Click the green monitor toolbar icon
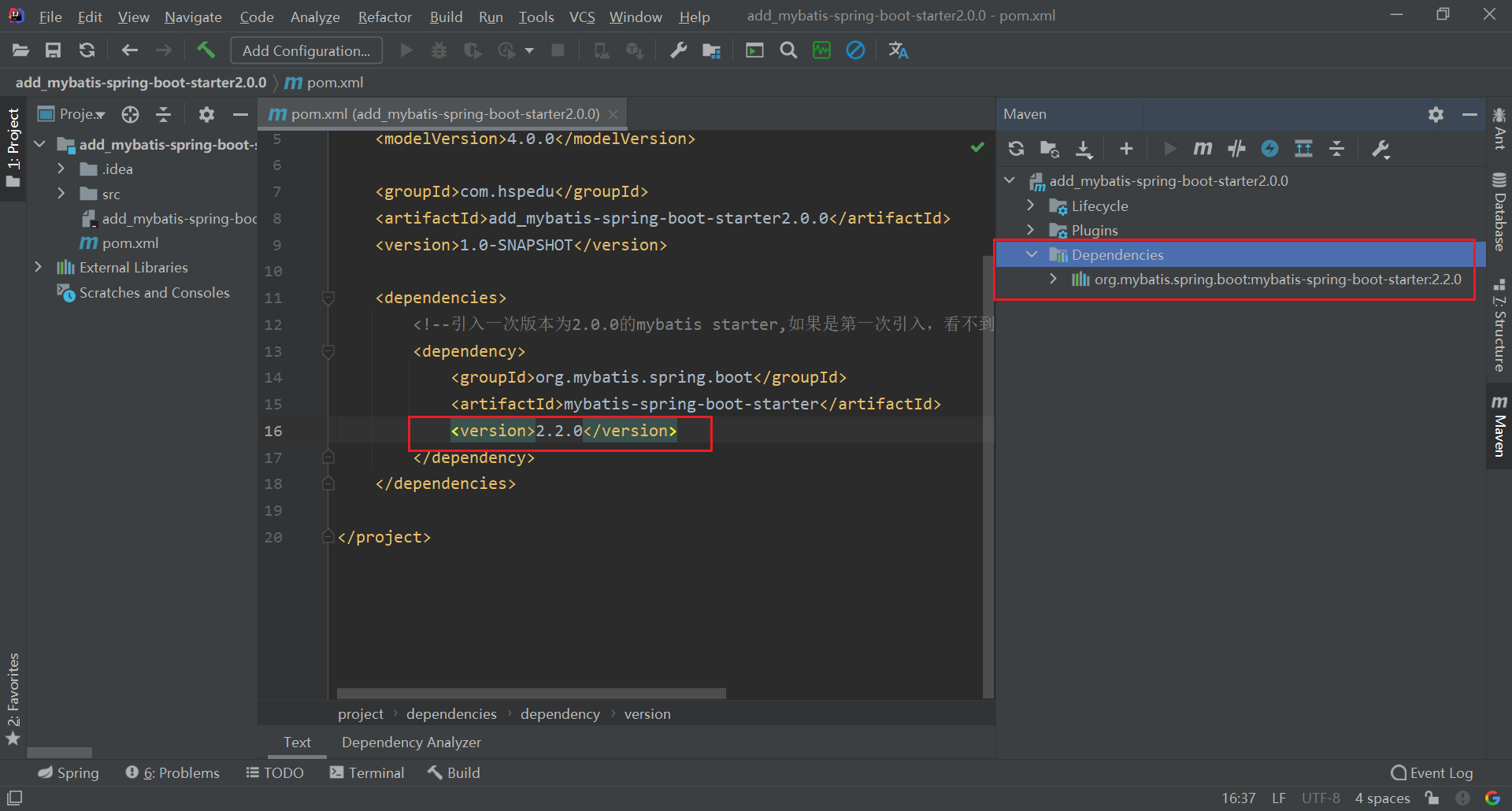 tap(821, 50)
